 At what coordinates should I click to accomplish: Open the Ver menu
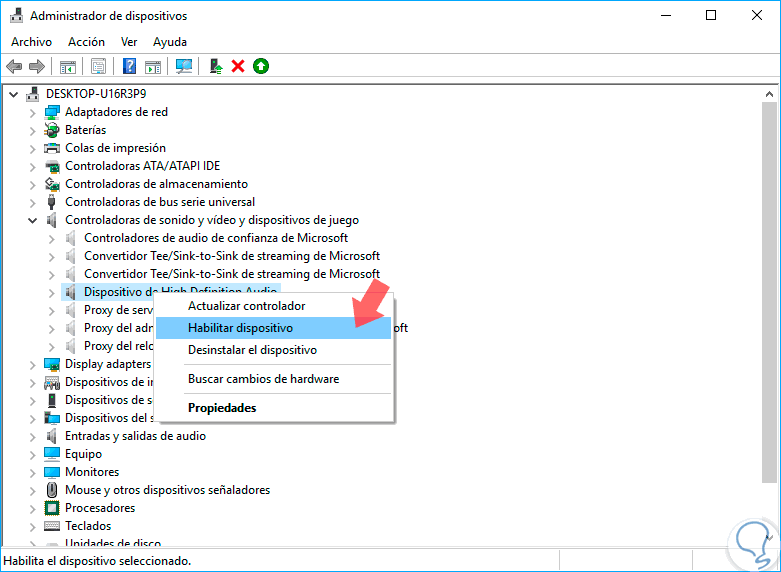pyautogui.click(x=129, y=42)
